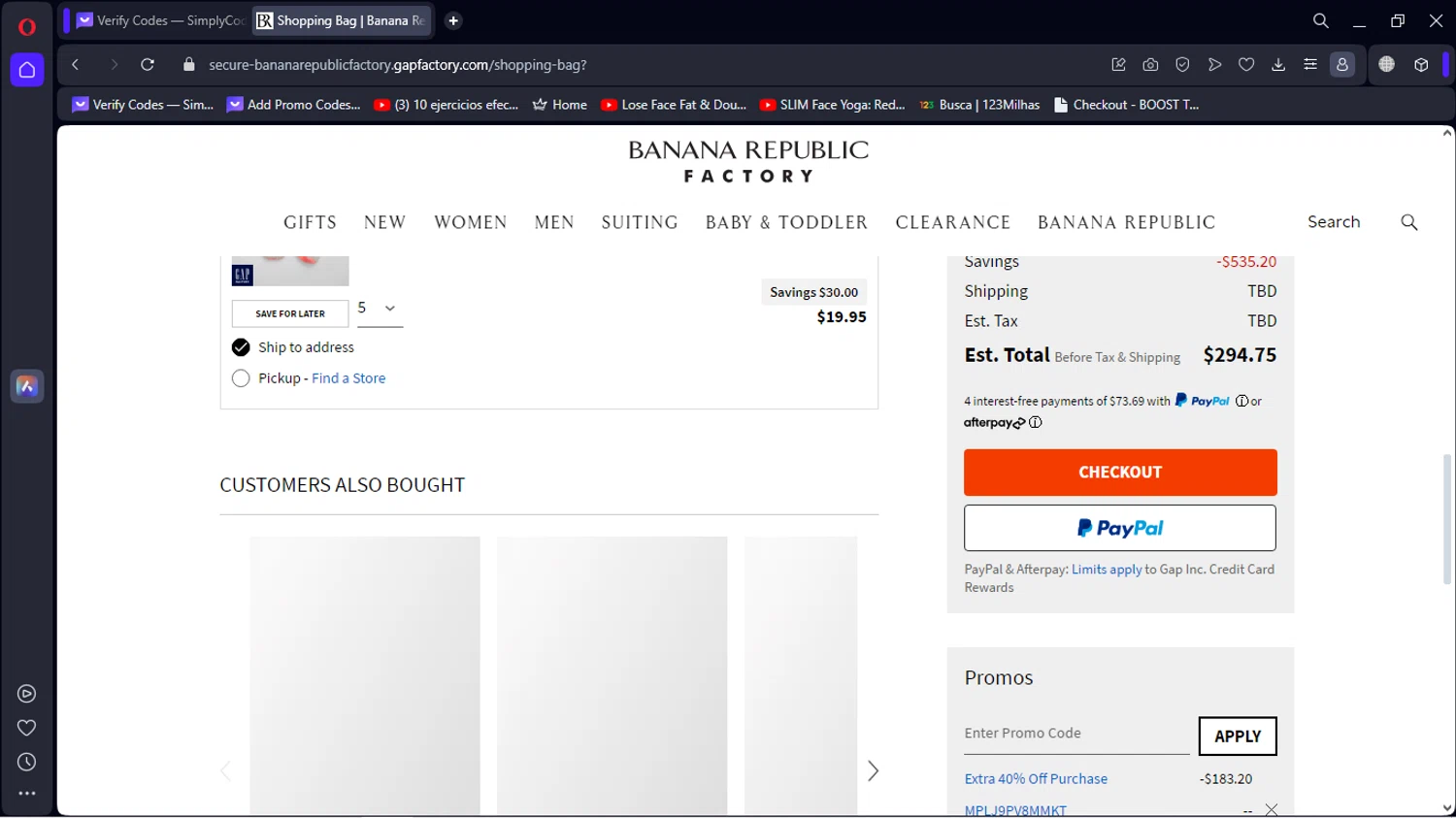1456x818 pixels.
Task: Click the Afterpay info circle icon
Action: coord(1036,422)
